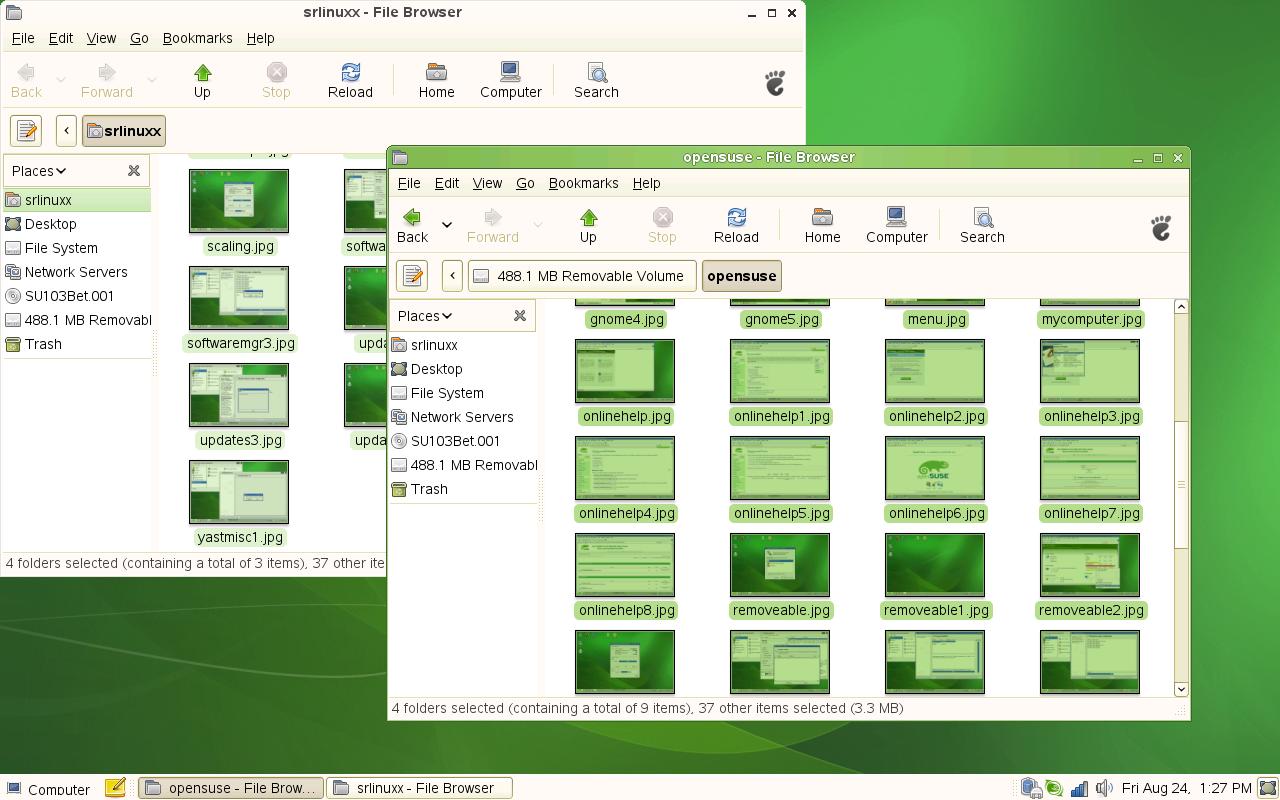Click scroll down arrow in opensuse window
Screen dimensions: 1280x800
click(x=1181, y=689)
